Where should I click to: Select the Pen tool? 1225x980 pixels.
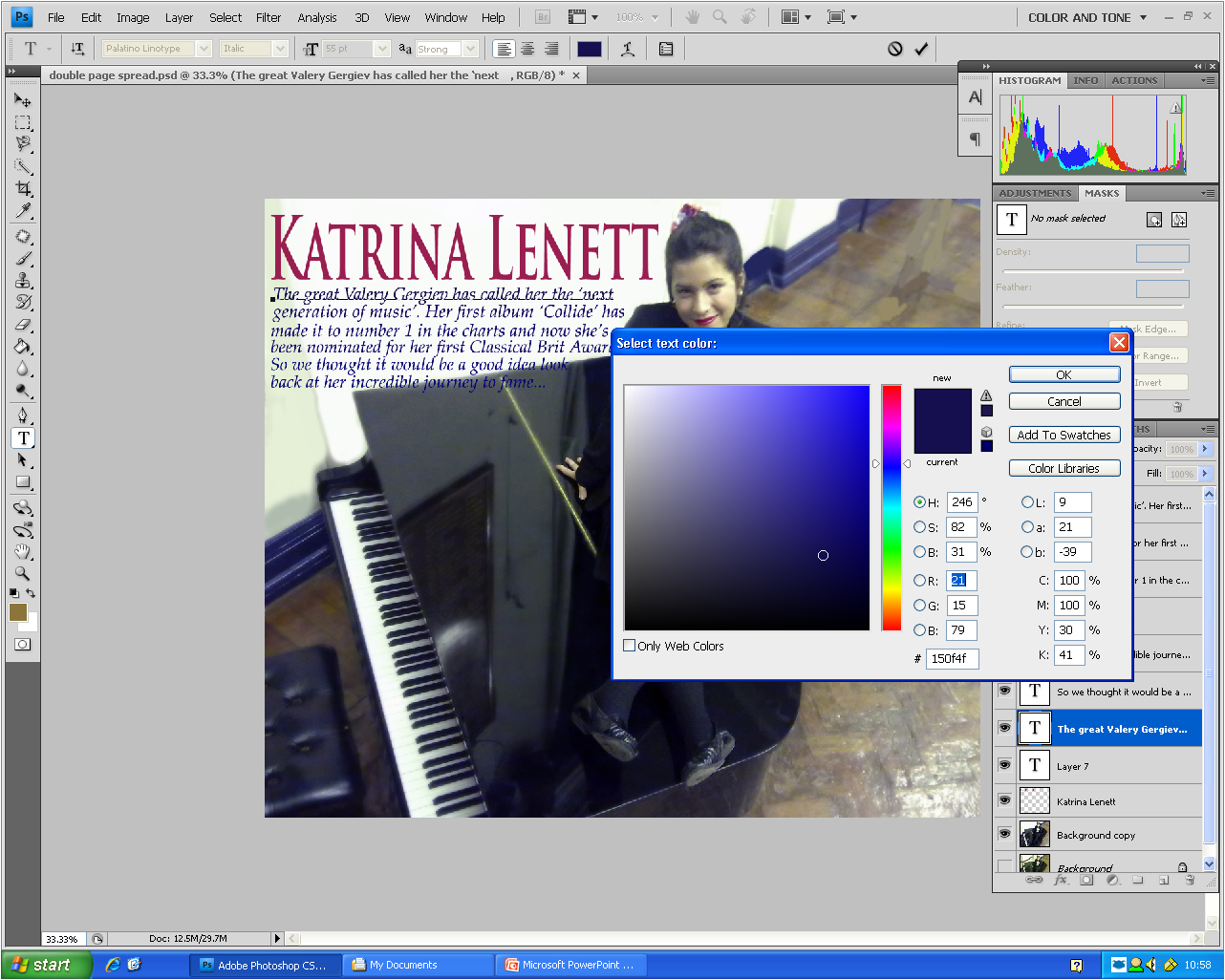click(23, 415)
